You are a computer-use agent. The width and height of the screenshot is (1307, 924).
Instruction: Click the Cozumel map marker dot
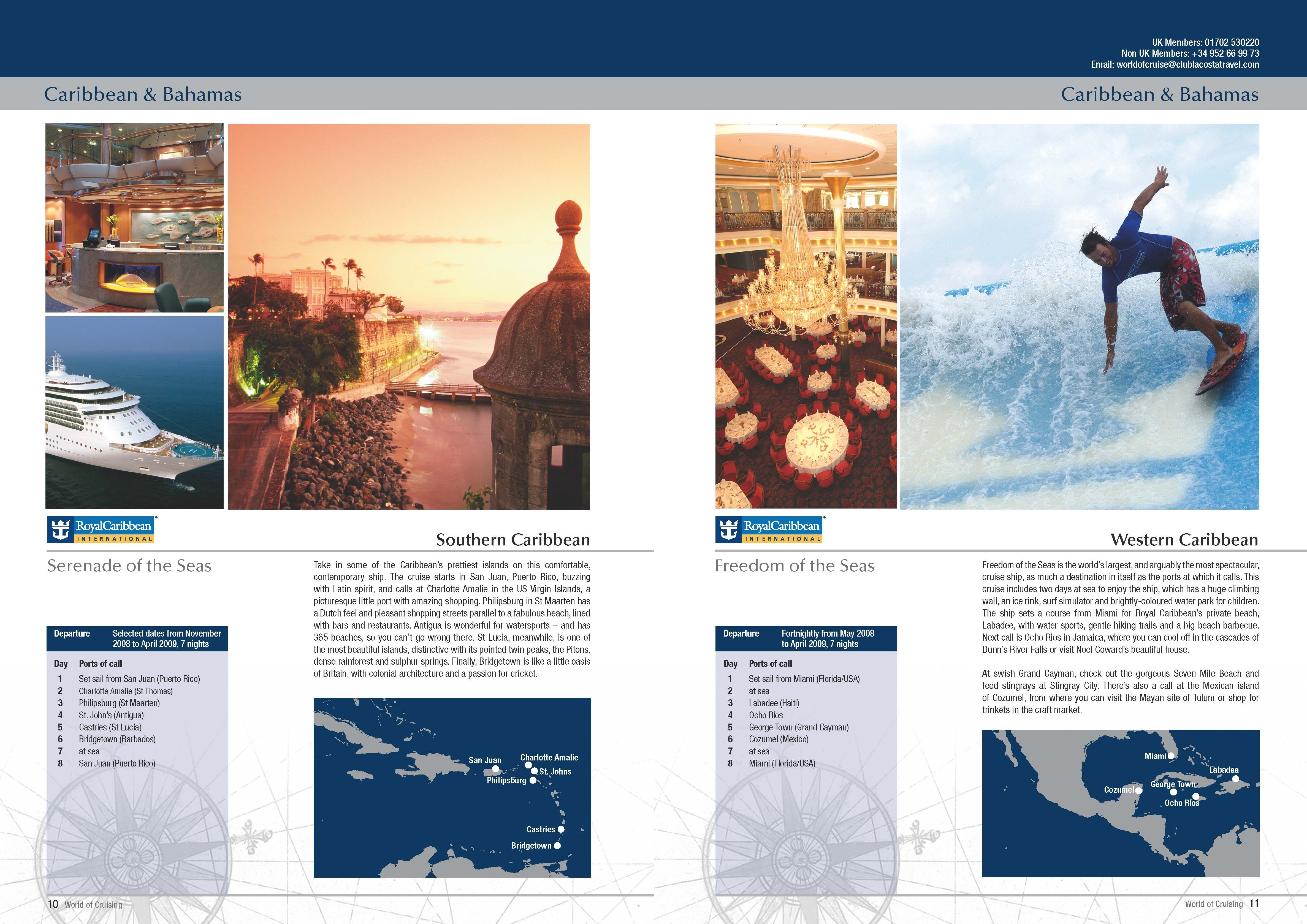(x=1138, y=790)
